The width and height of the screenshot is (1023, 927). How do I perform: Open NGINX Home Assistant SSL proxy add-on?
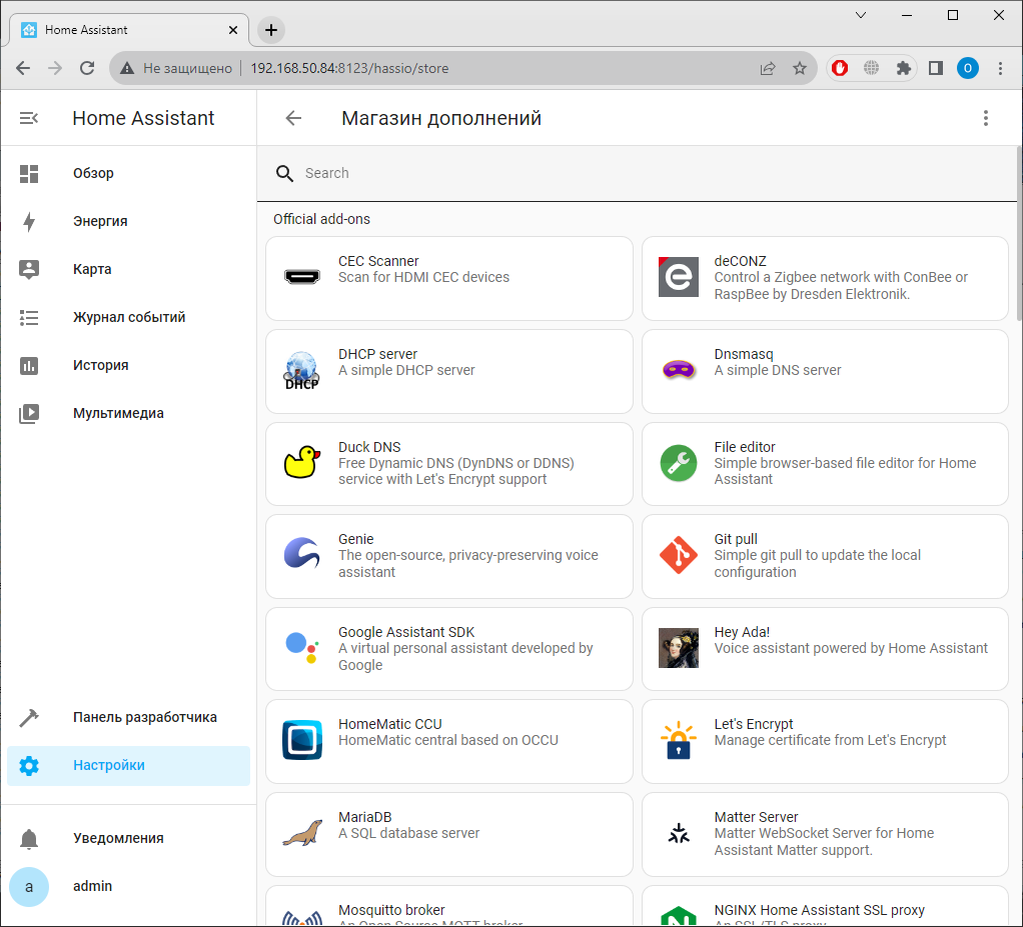click(x=825, y=907)
